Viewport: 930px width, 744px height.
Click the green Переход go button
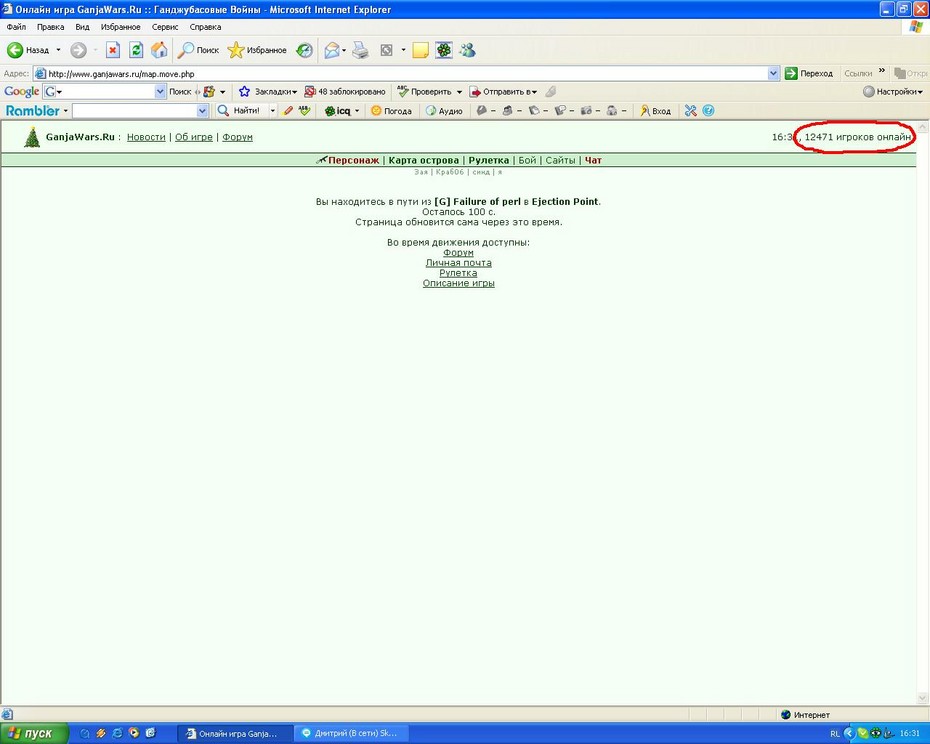tap(809, 73)
